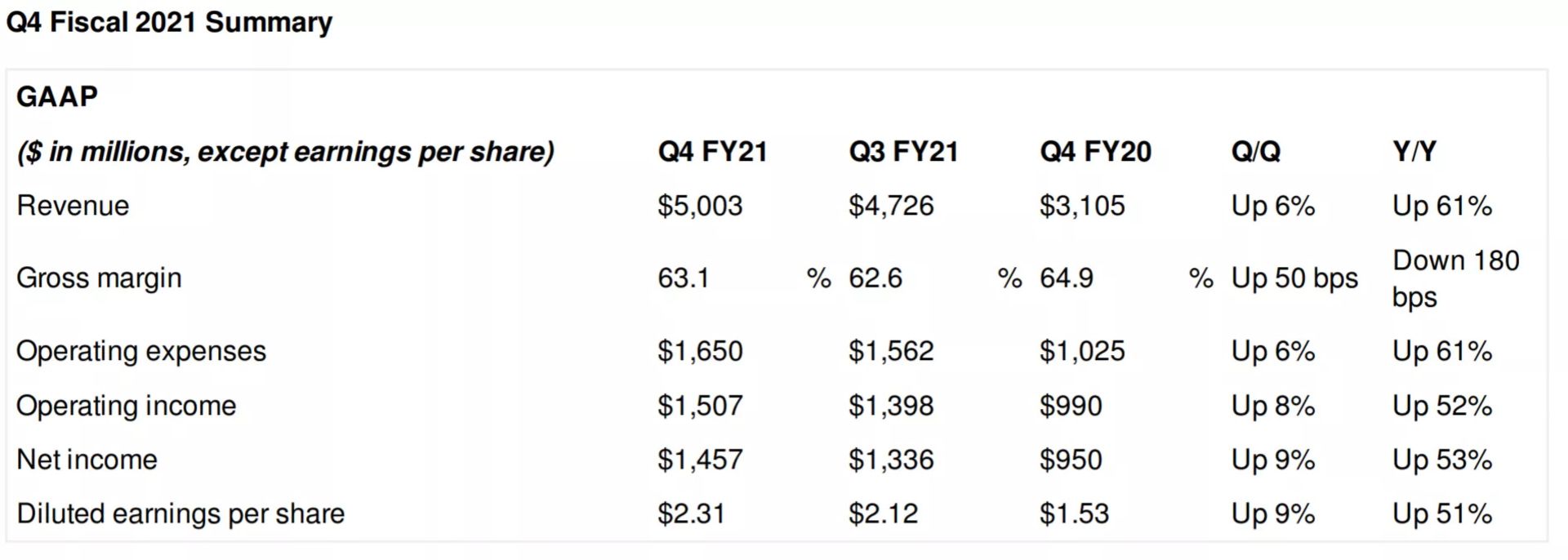This screenshot has width=1568, height=560.
Task: Click the GAAP table title
Action: pos(57,96)
